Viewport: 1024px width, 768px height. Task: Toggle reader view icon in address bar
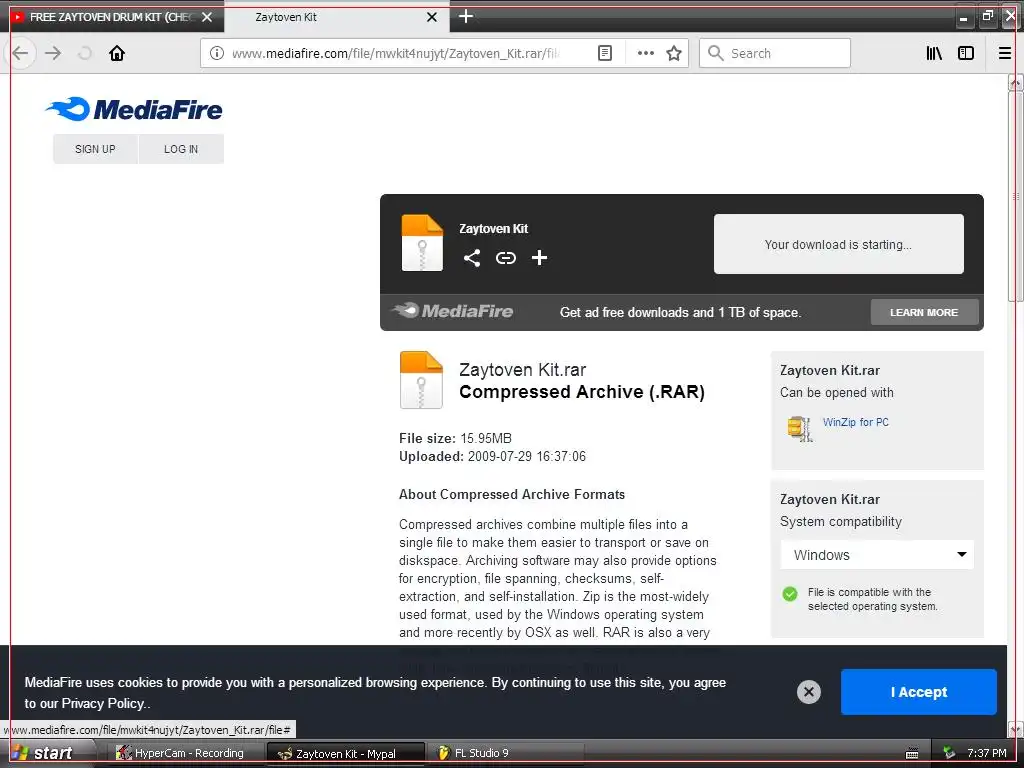(x=605, y=53)
